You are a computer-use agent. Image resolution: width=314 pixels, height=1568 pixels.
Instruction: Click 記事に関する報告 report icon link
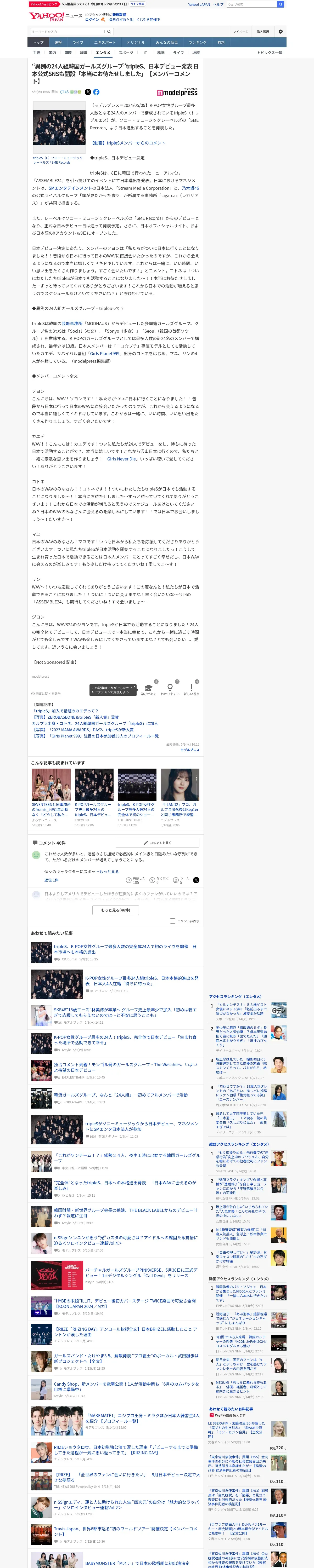coord(46,693)
